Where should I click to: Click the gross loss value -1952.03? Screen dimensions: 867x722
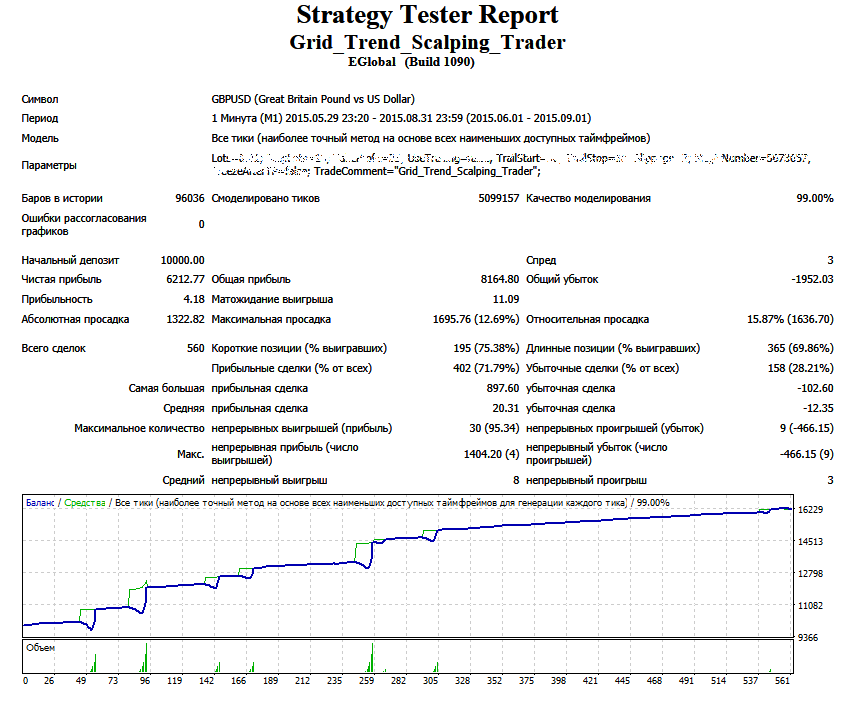tap(812, 279)
